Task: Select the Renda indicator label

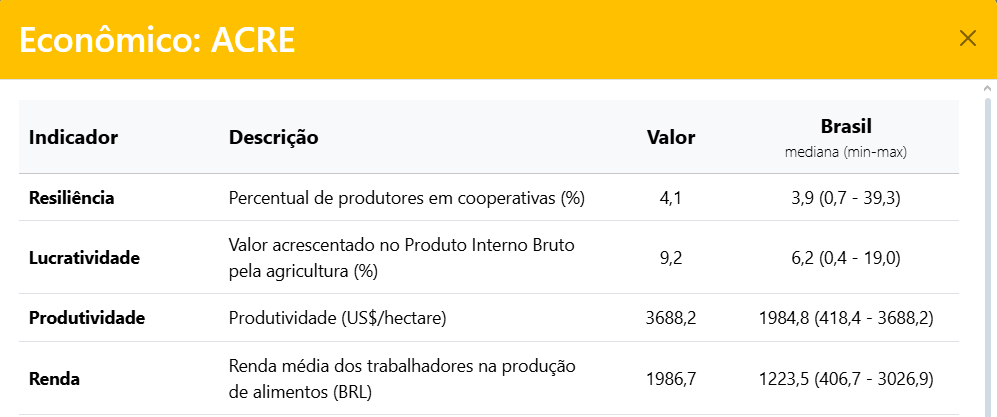Action: coord(55,379)
